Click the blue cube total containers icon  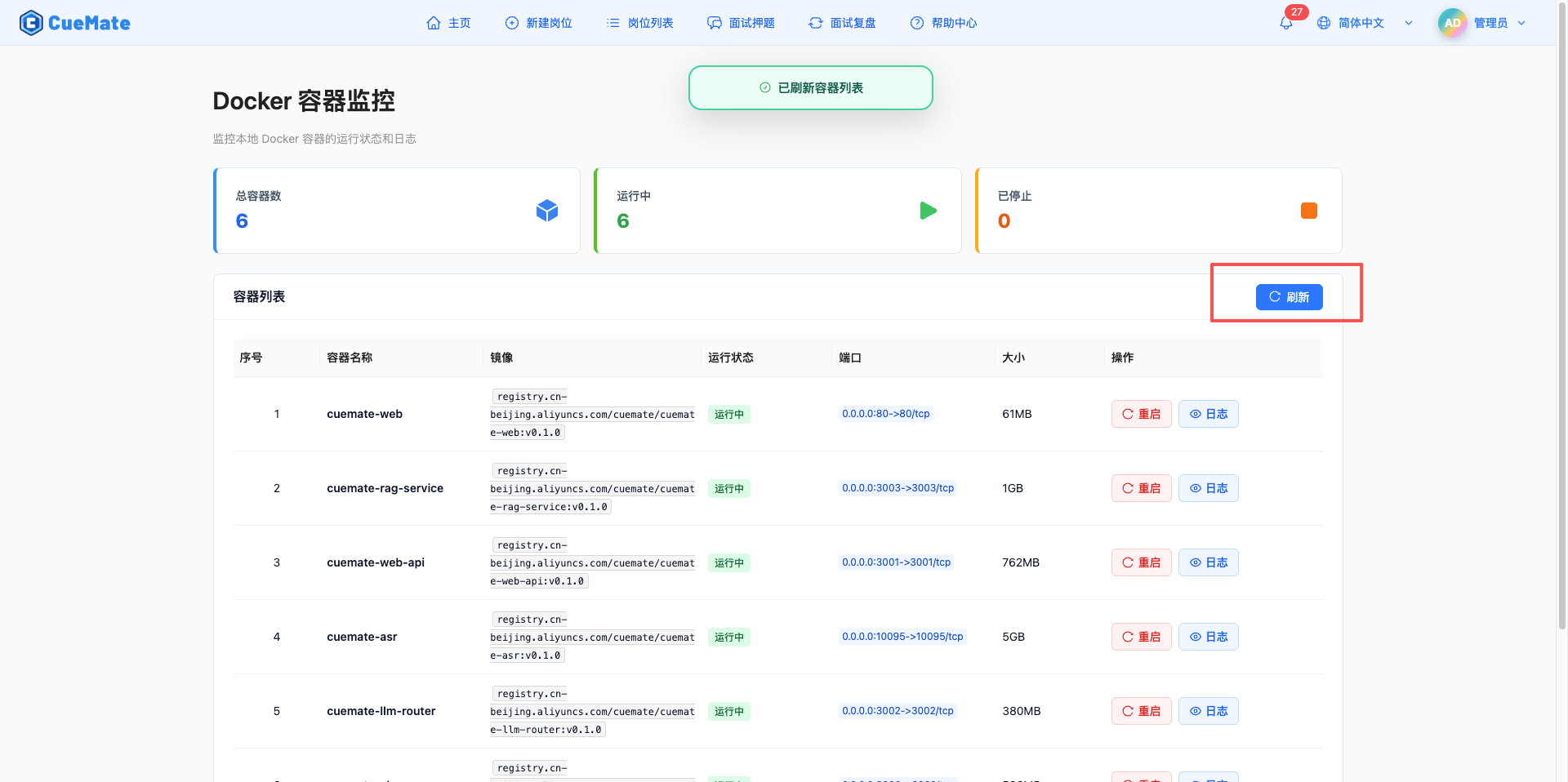tap(547, 211)
